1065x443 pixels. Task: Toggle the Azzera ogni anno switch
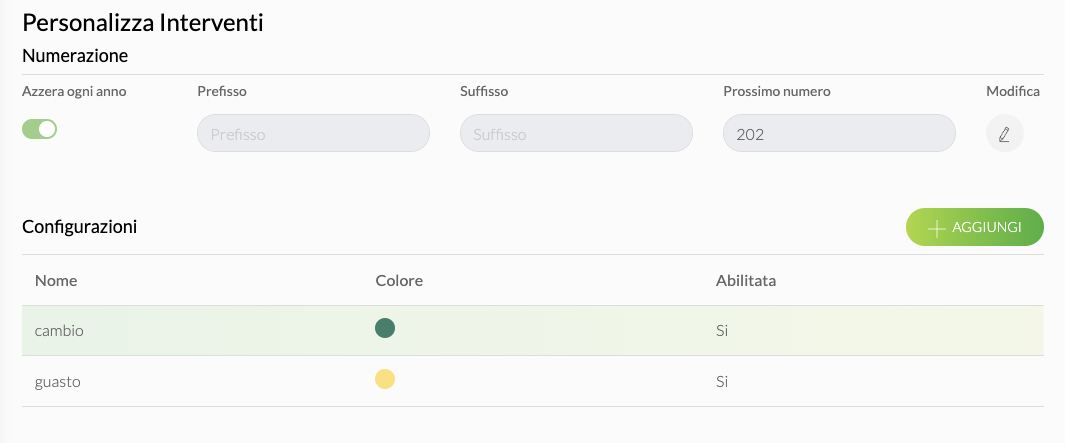click(x=39, y=129)
